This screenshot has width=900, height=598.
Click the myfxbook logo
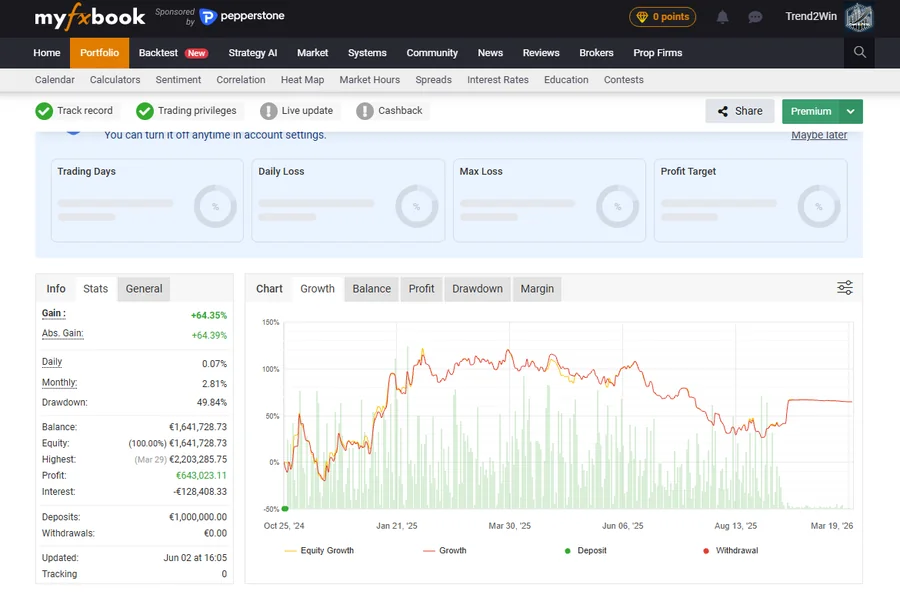tap(90, 17)
